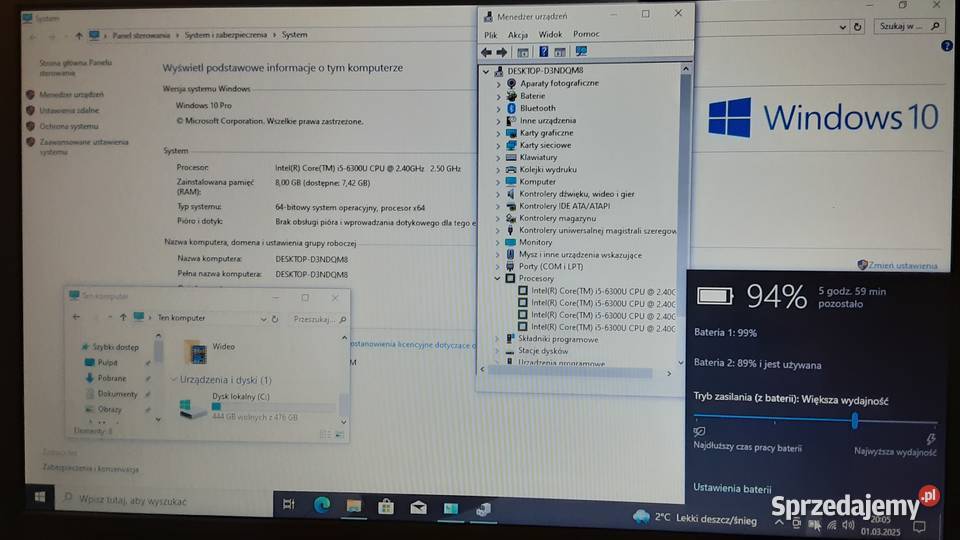Select Kontrolery magazynu entry
960x540 pixels.
557,219
